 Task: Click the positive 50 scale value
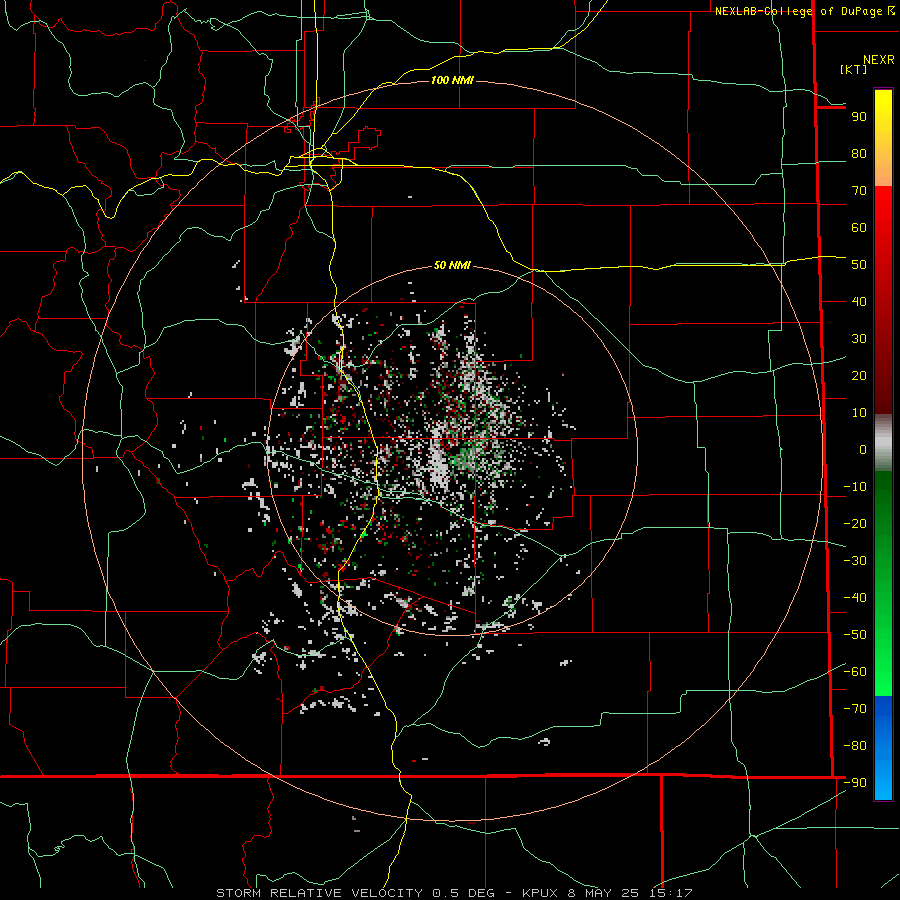(x=859, y=265)
